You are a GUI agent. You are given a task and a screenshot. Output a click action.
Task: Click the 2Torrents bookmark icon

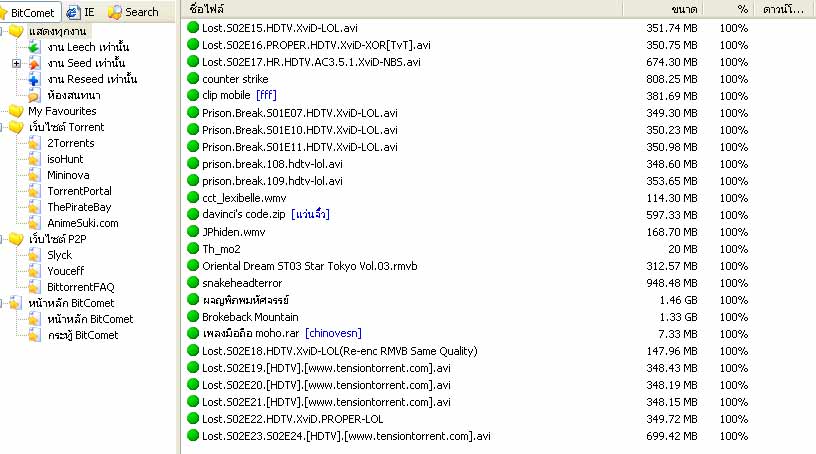[34, 144]
